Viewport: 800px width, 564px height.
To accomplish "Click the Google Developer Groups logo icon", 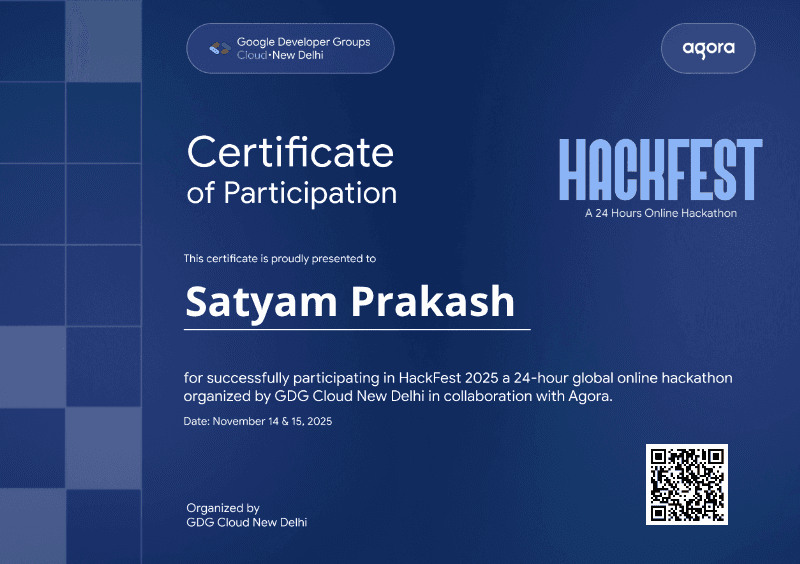I will (x=220, y=48).
